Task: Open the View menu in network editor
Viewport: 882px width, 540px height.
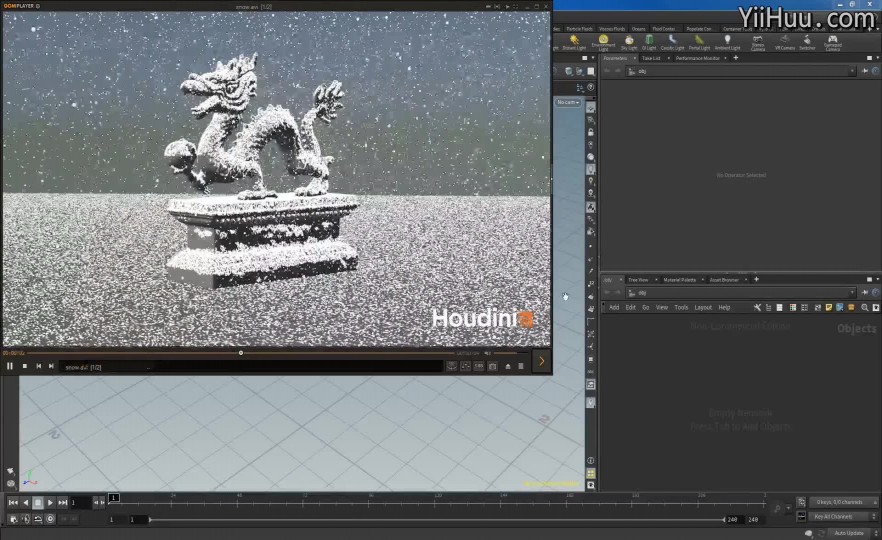Action: tap(662, 308)
